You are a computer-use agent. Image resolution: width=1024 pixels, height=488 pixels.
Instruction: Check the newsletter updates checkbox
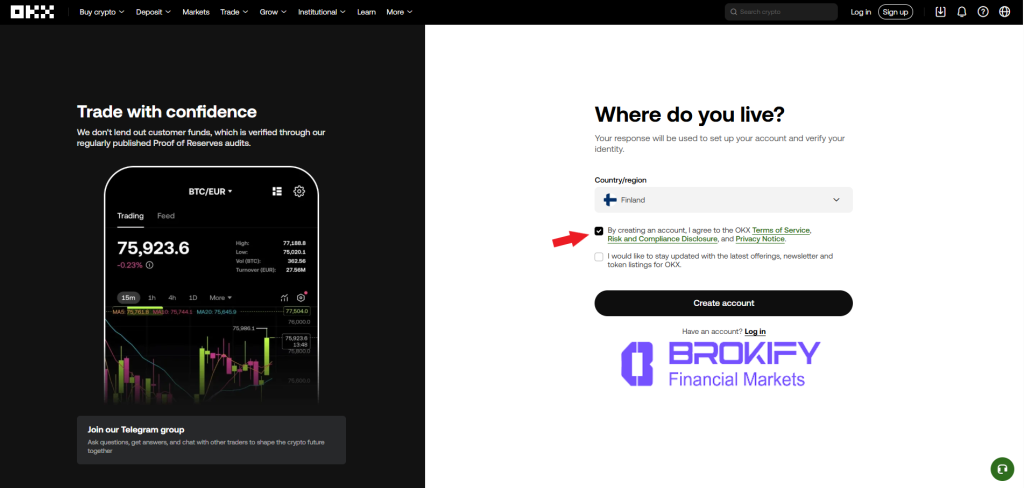pos(599,257)
